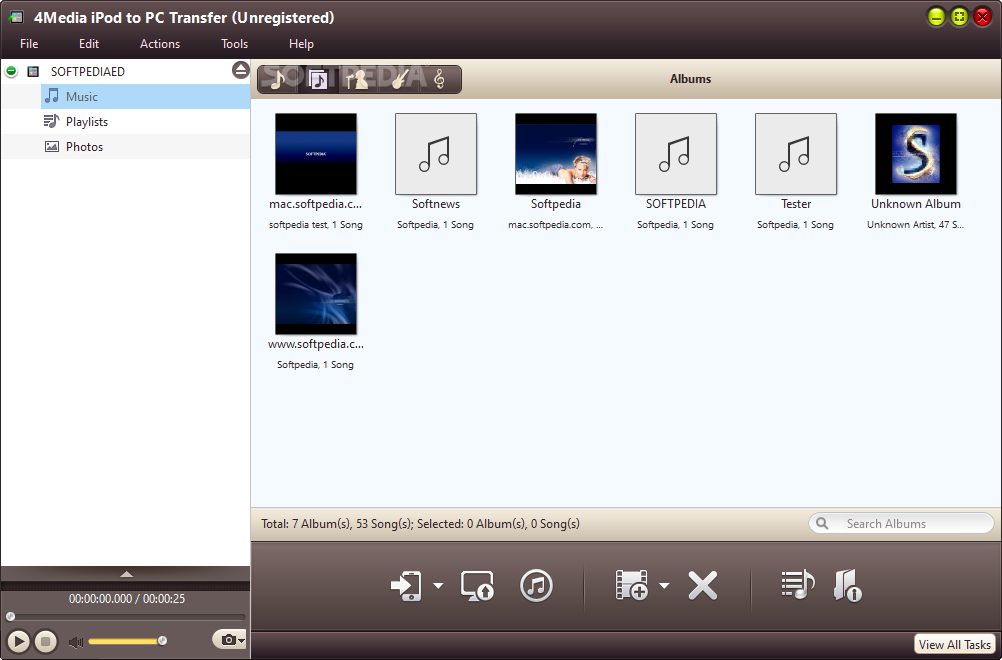Adjust the yellow volume slider
1002x660 pixels.
(127, 641)
